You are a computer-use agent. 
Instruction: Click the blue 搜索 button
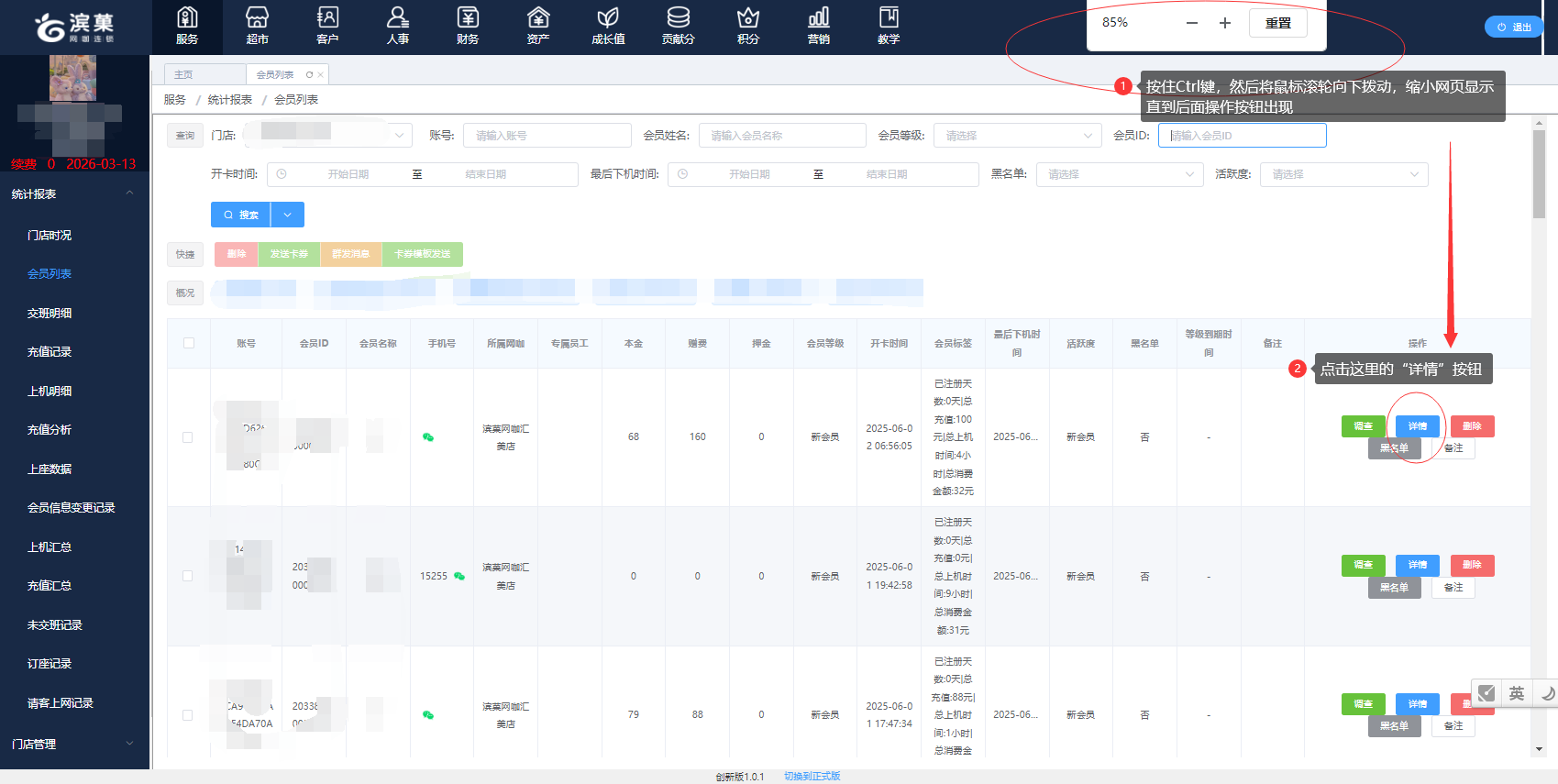pyautogui.click(x=241, y=215)
